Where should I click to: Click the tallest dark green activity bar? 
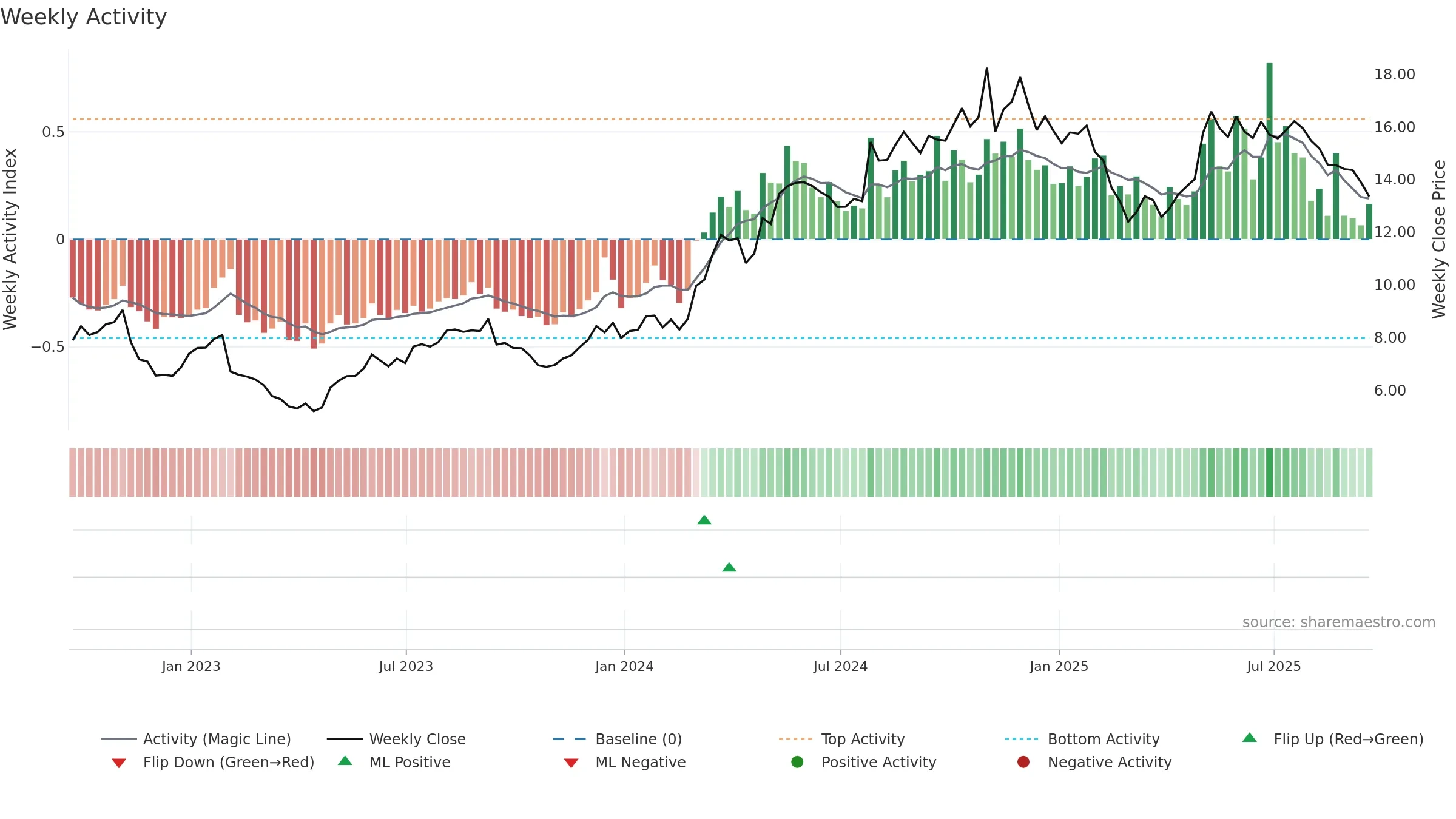1269,151
